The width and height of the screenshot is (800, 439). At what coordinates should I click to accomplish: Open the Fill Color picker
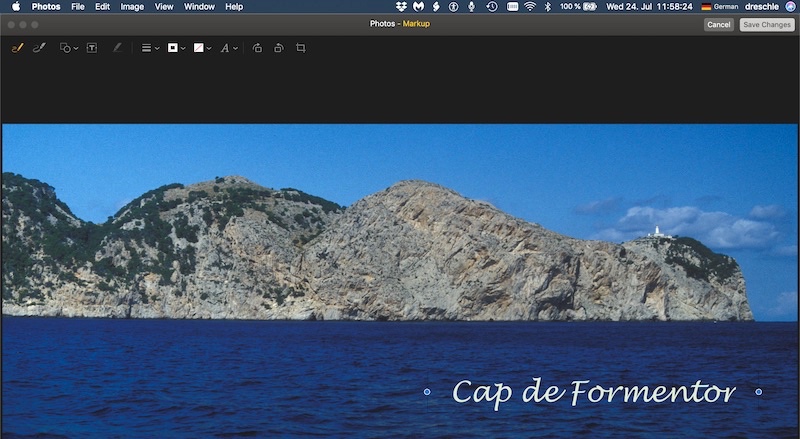click(201, 47)
